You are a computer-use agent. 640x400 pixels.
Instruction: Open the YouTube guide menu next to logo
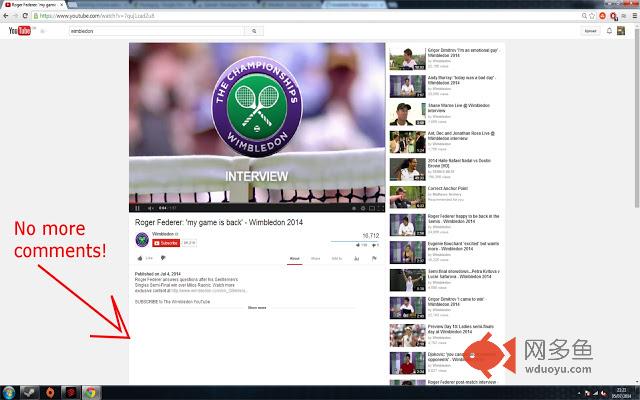pyautogui.click(x=42, y=31)
